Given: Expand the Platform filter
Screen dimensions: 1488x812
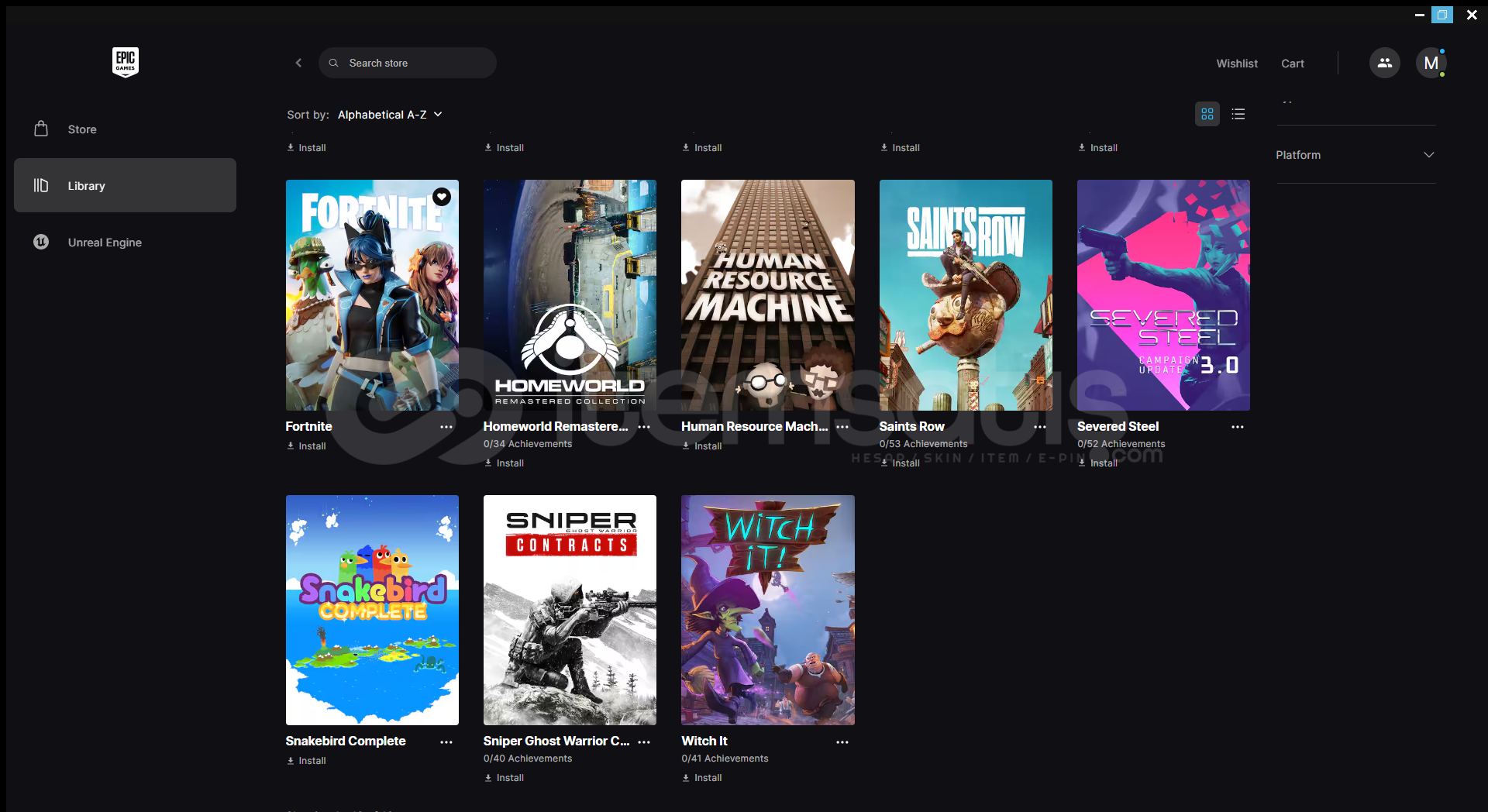Looking at the screenshot, I should 1355,155.
